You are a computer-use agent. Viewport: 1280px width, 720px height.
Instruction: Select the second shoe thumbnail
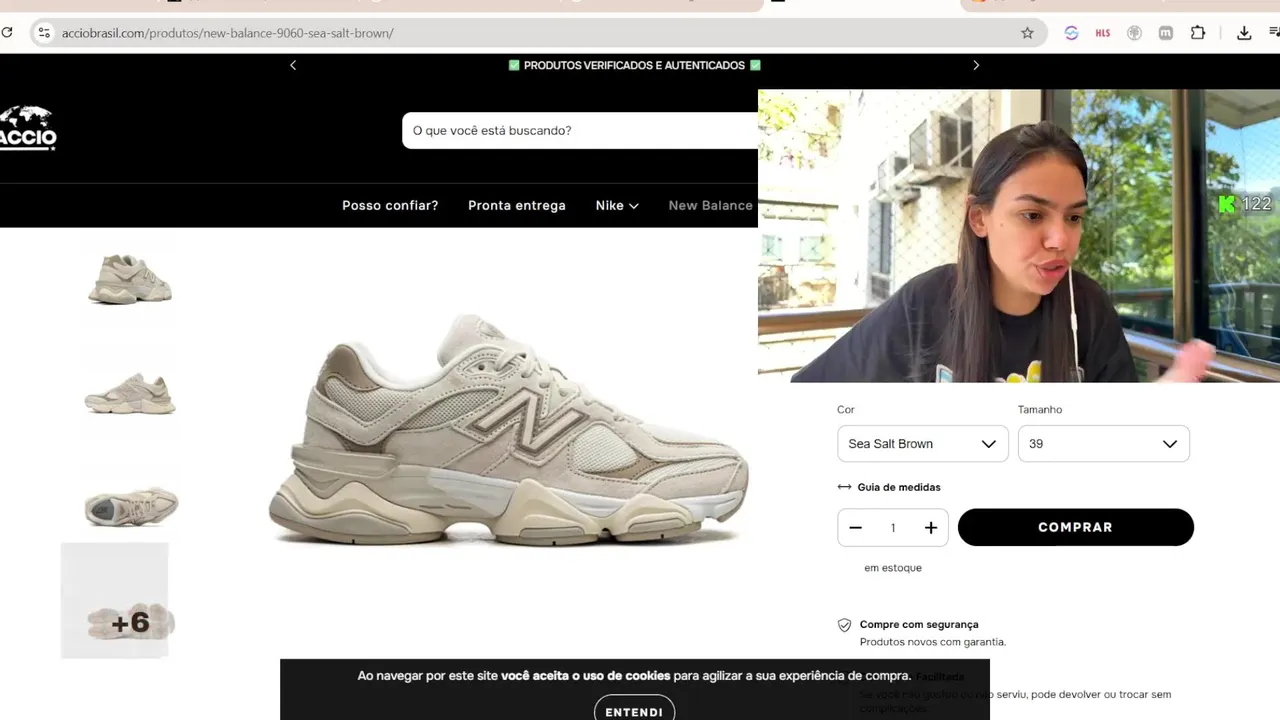click(130, 392)
